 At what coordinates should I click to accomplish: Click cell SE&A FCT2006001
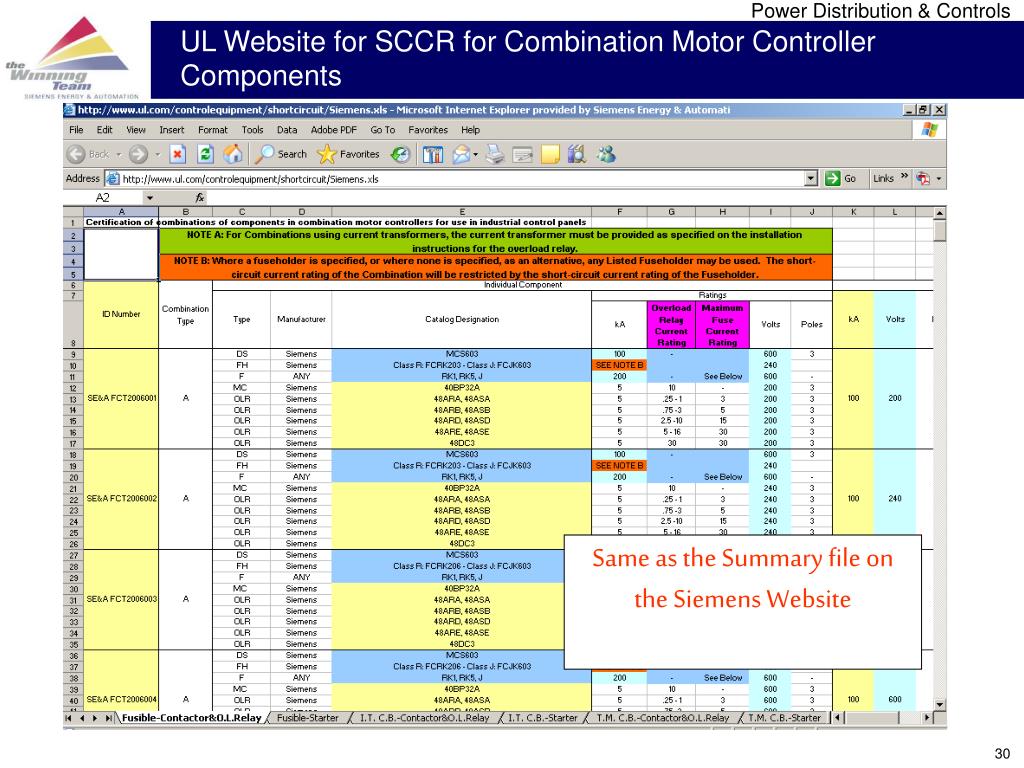click(x=121, y=398)
